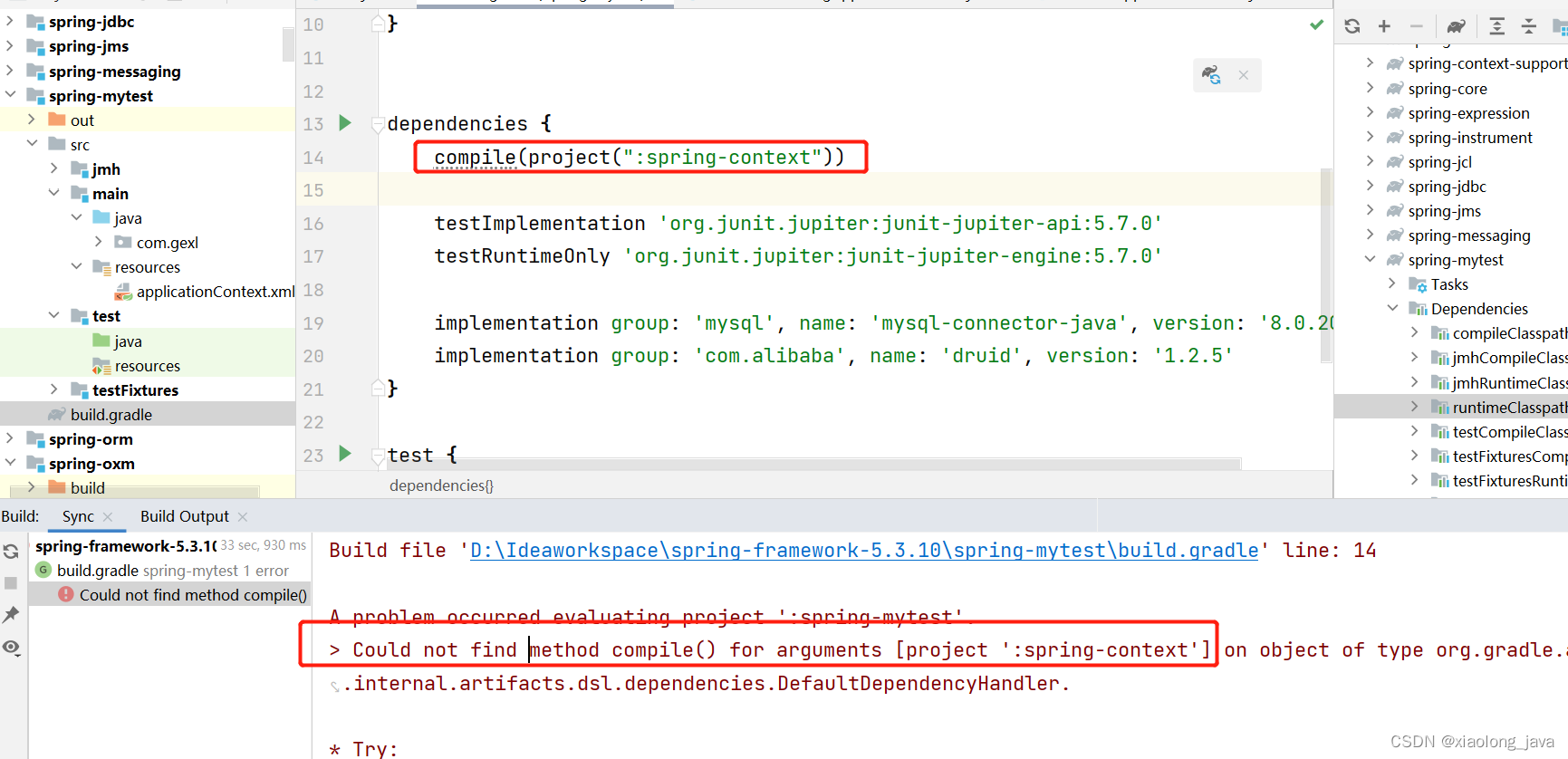
Task: Collapse the src folder
Action: pyautogui.click(x=32, y=143)
